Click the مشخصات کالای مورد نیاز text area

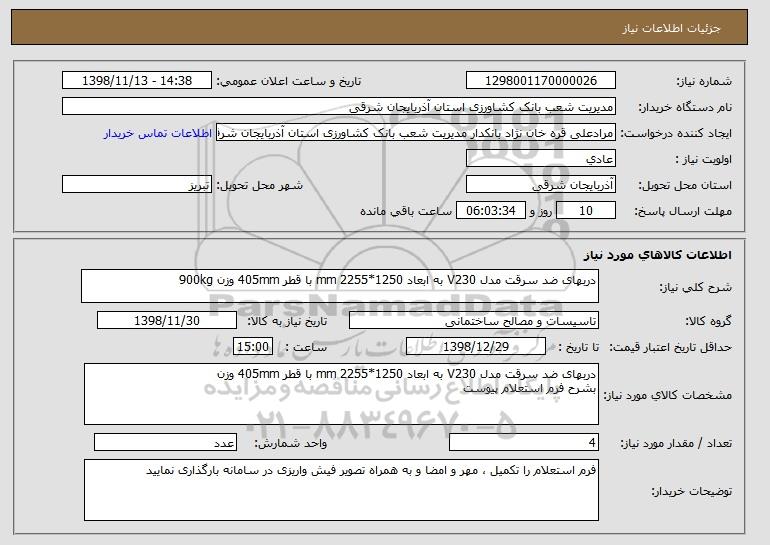(341, 394)
